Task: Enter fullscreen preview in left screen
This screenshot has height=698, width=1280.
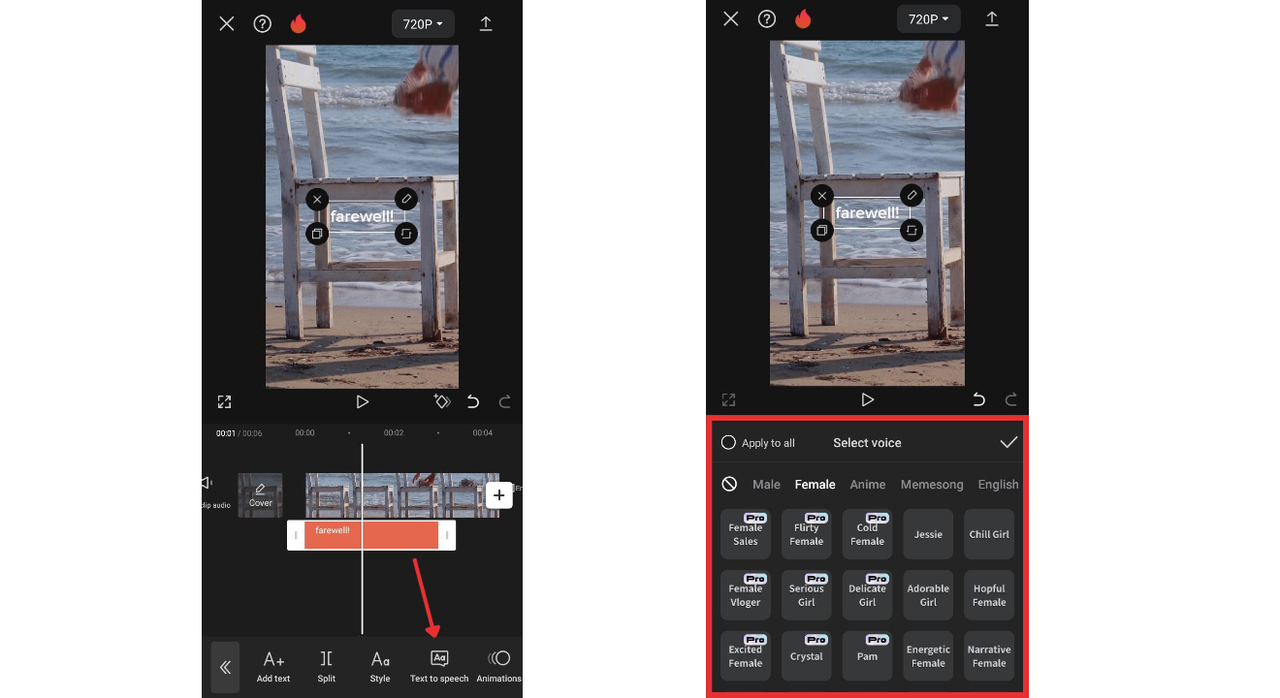Action: pyautogui.click(x=224, y=402)
